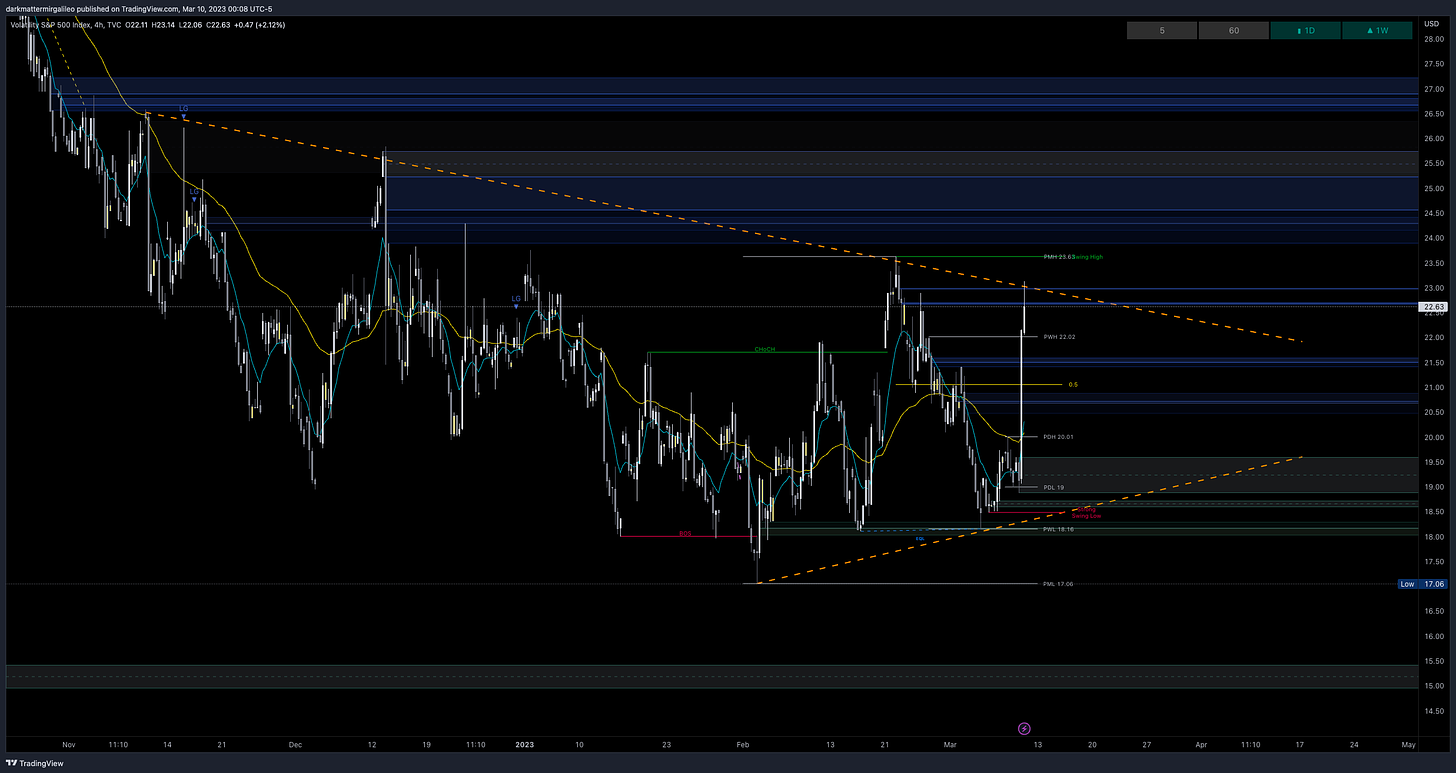
Task: Select the 5 minute timeframe button
Action: point(1161,30)
